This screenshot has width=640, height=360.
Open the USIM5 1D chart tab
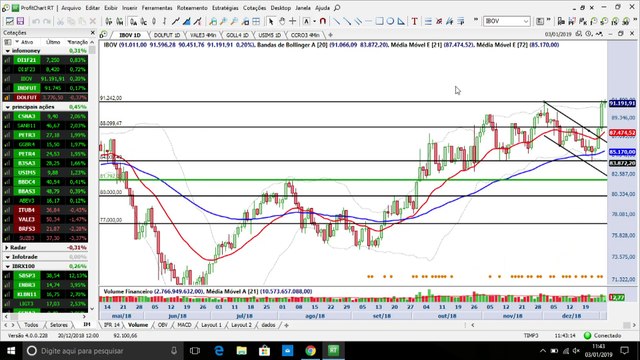pyautogui.click(x=270, y=35)
